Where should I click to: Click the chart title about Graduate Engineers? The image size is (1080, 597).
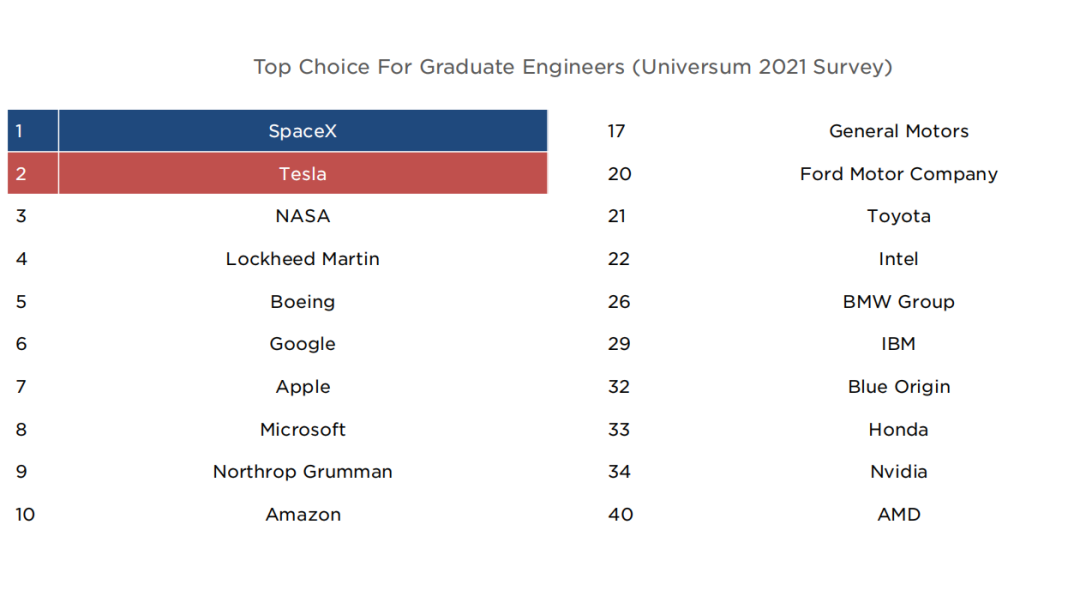pyautogui.click(x=572, y=67)
